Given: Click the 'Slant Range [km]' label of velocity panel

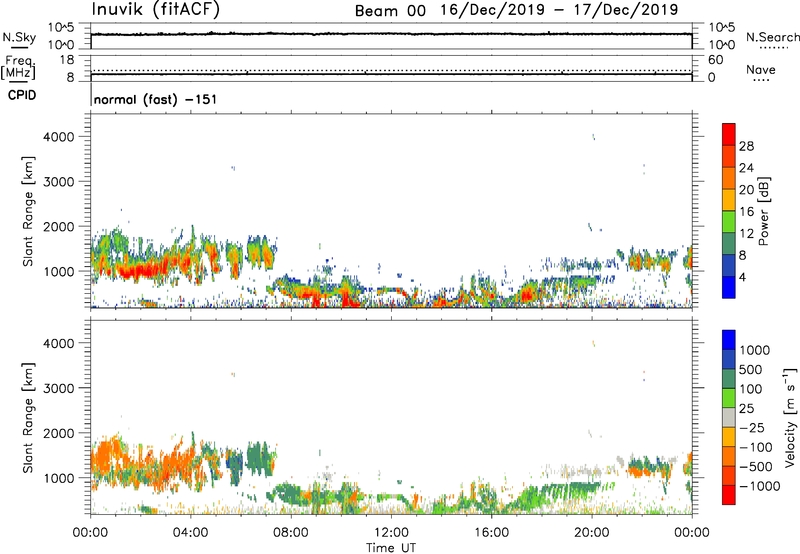Looking at the screenshot, I should point(28,418).
